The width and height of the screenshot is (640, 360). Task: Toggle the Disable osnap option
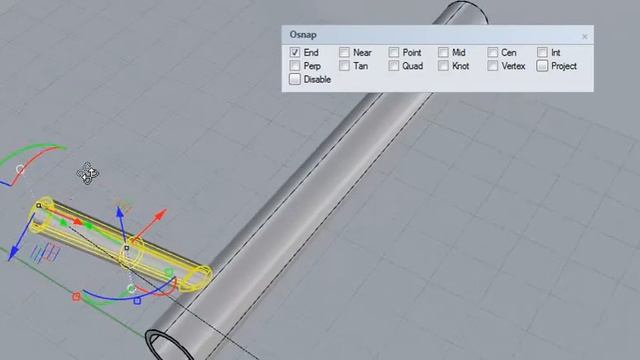[295, 79]
